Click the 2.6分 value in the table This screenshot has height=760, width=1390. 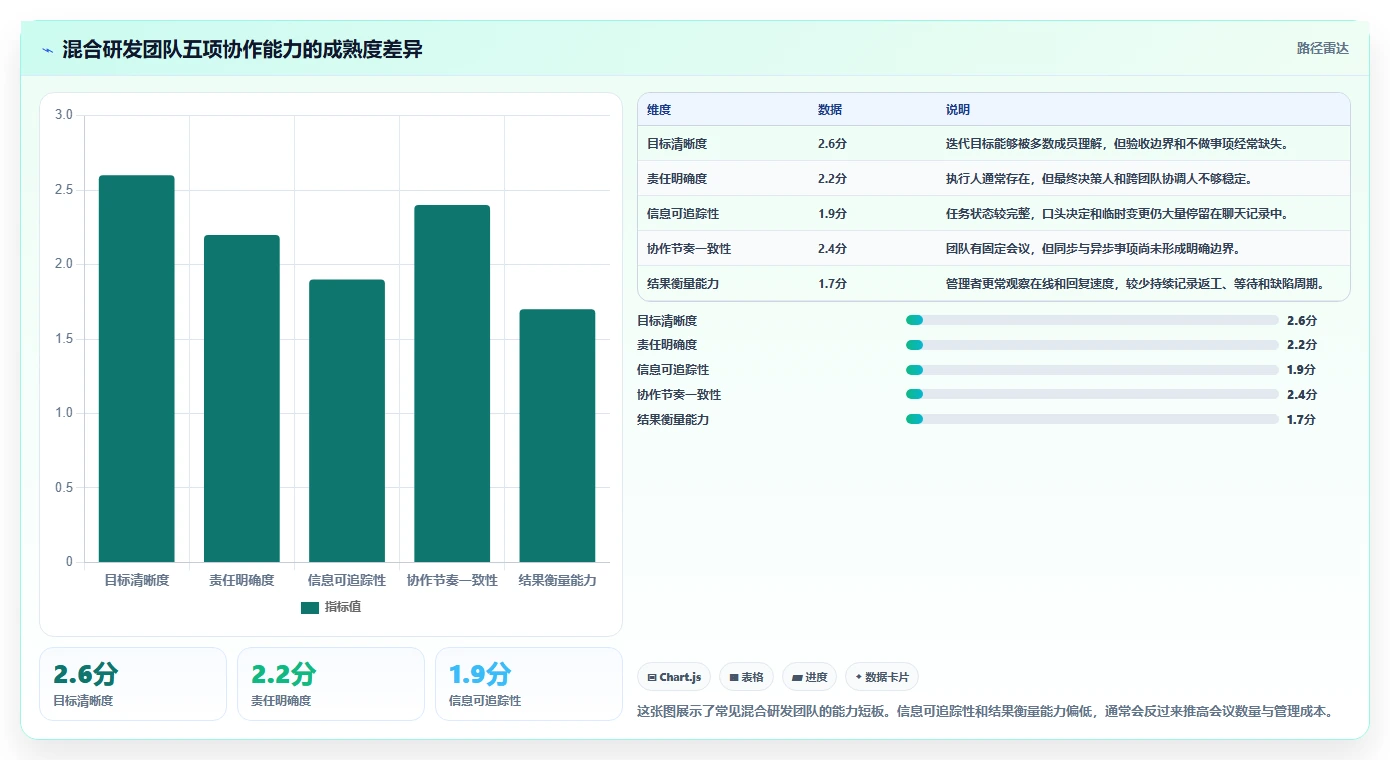point(832,144)
